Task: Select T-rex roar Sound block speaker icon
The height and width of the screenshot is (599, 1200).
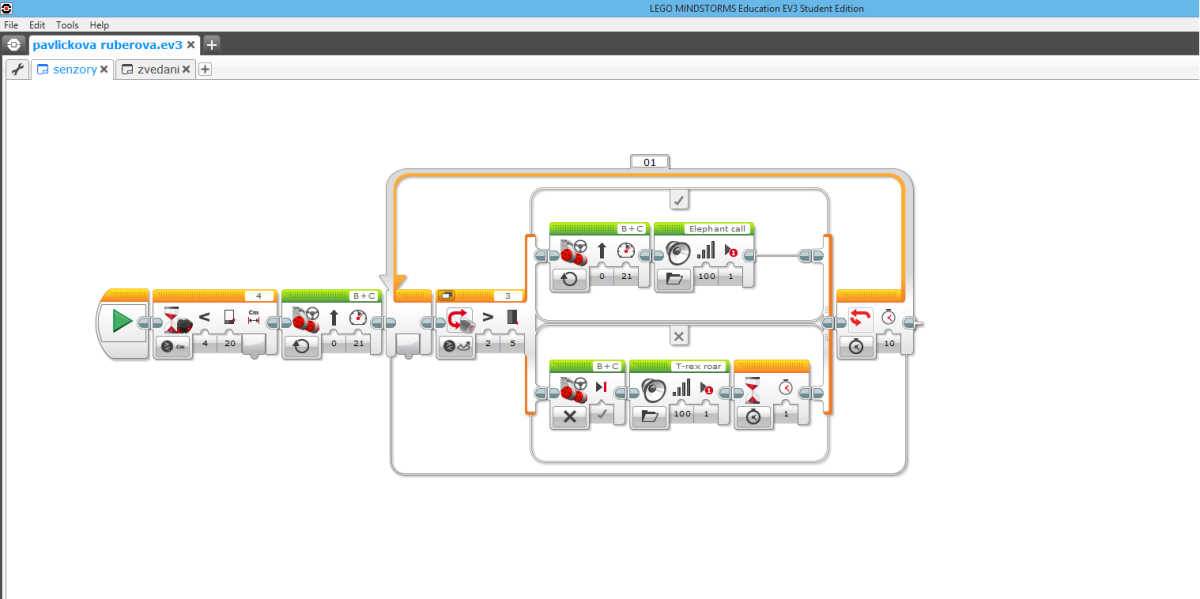Action: pyautogui.click(x=654, y=388)
